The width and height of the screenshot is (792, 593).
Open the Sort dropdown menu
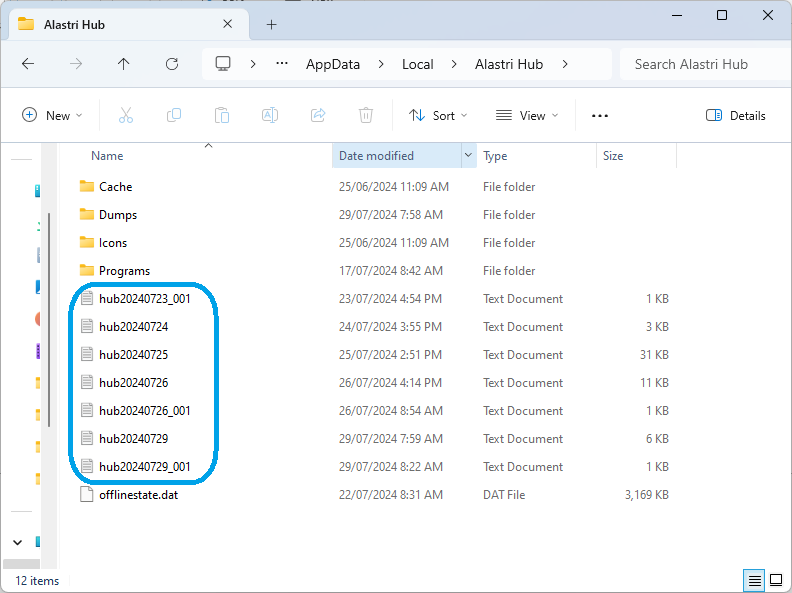click(438, 115)
